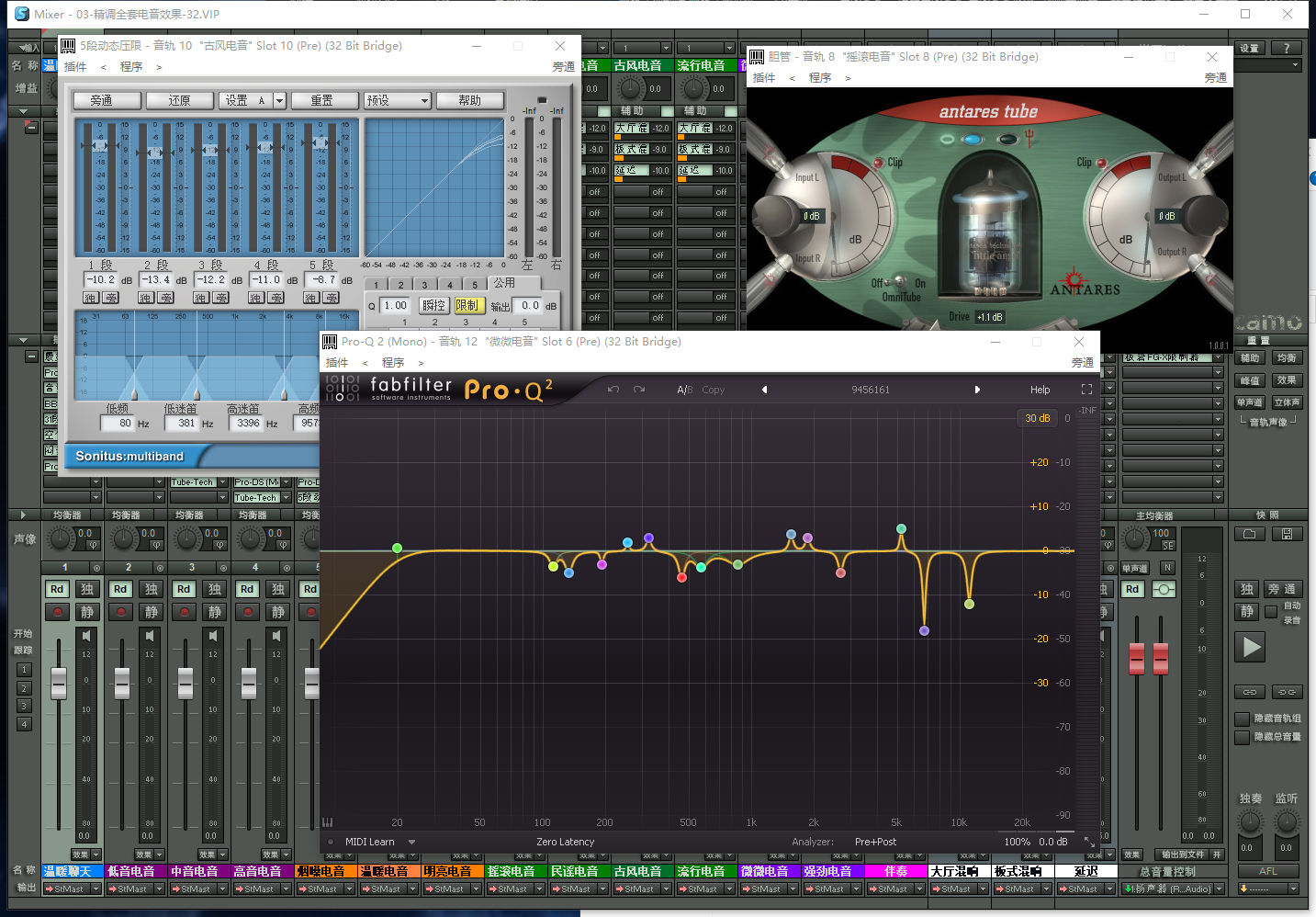Click the link channels icon
This screenshot has width=1316, height=917.
click(x=1250, y=692)
